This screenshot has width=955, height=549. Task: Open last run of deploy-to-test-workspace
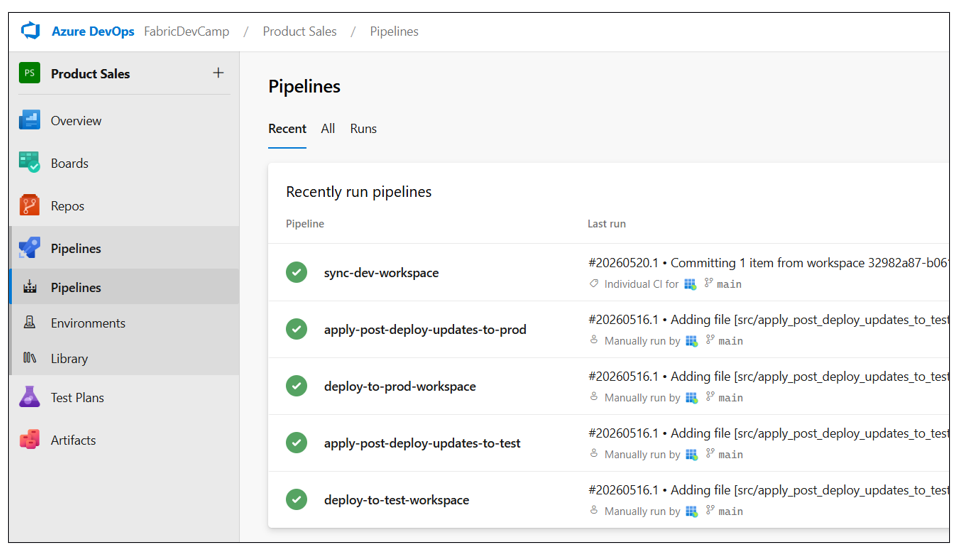[768, 489]
